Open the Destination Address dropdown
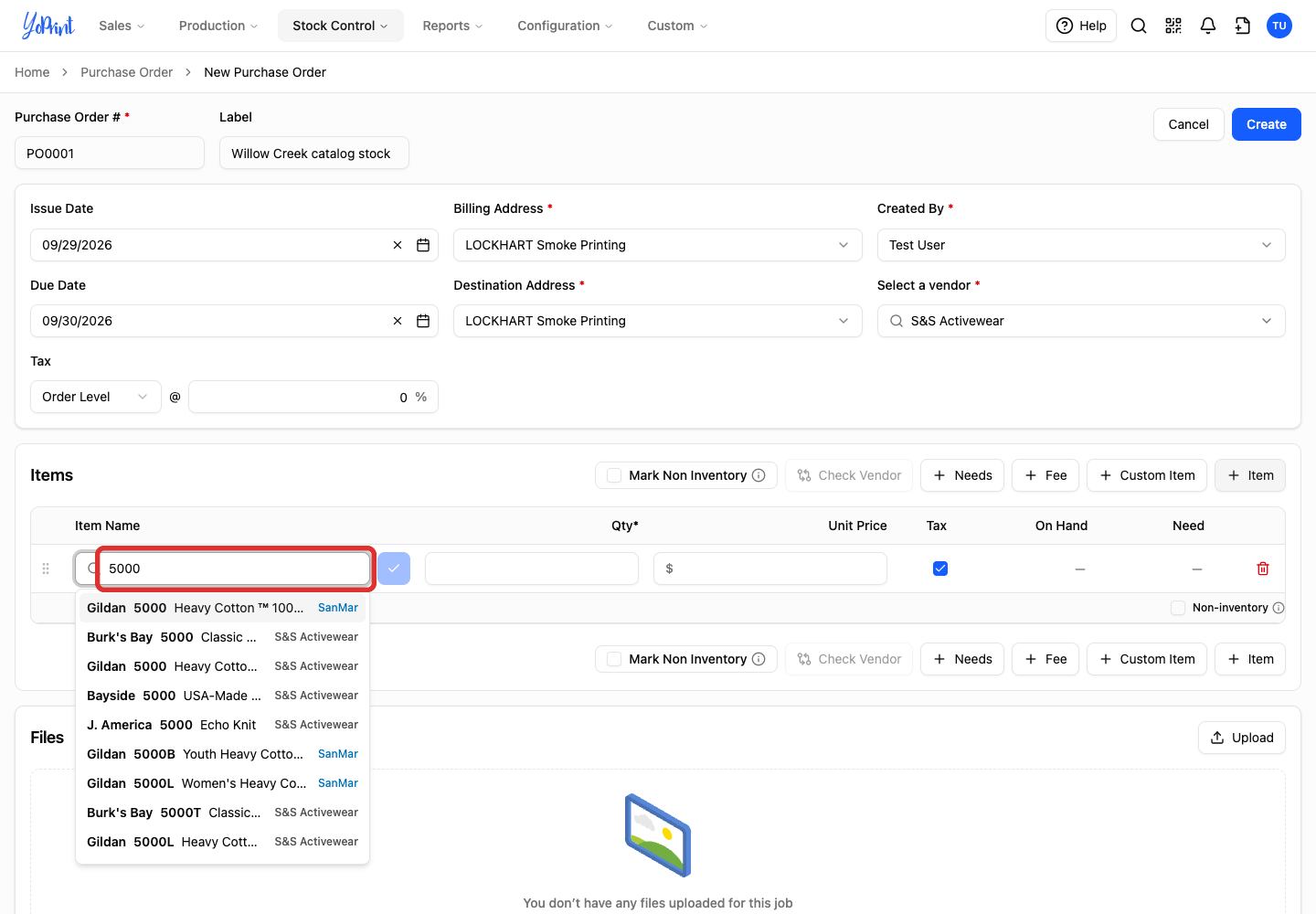Image resolution: width=1316 pixels, height=914 pixels. click(658, 321)
